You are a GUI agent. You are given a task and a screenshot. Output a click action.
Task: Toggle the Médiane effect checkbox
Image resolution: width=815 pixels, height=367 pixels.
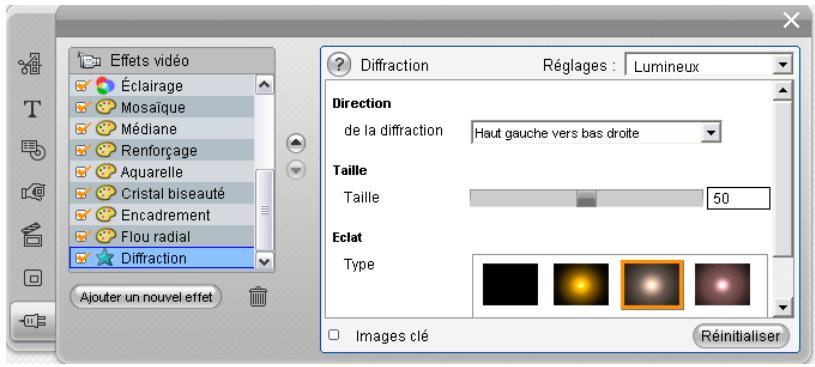pyautogui.click(x=83, y=129)
